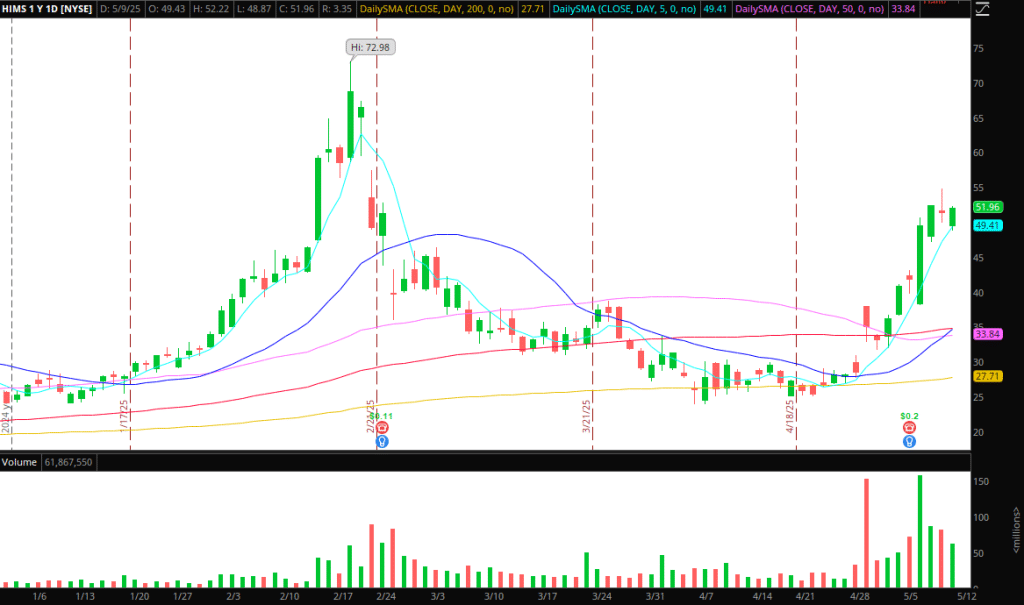This screenshot has height=605, width=1024.
Task: Click the 150 level on volume axis
Action: [x=981, y=482]
